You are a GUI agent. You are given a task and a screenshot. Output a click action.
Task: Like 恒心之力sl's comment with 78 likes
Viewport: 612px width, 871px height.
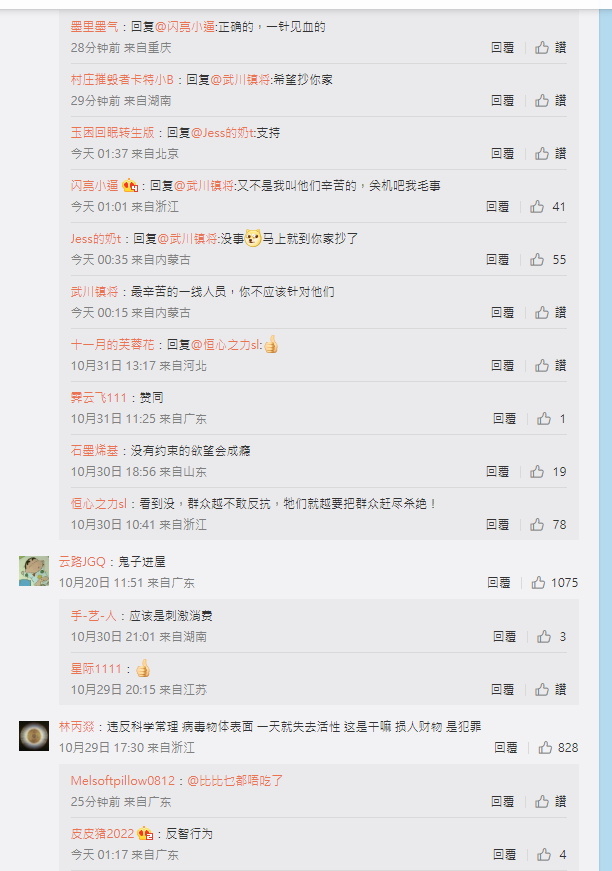tap(548, 524)
